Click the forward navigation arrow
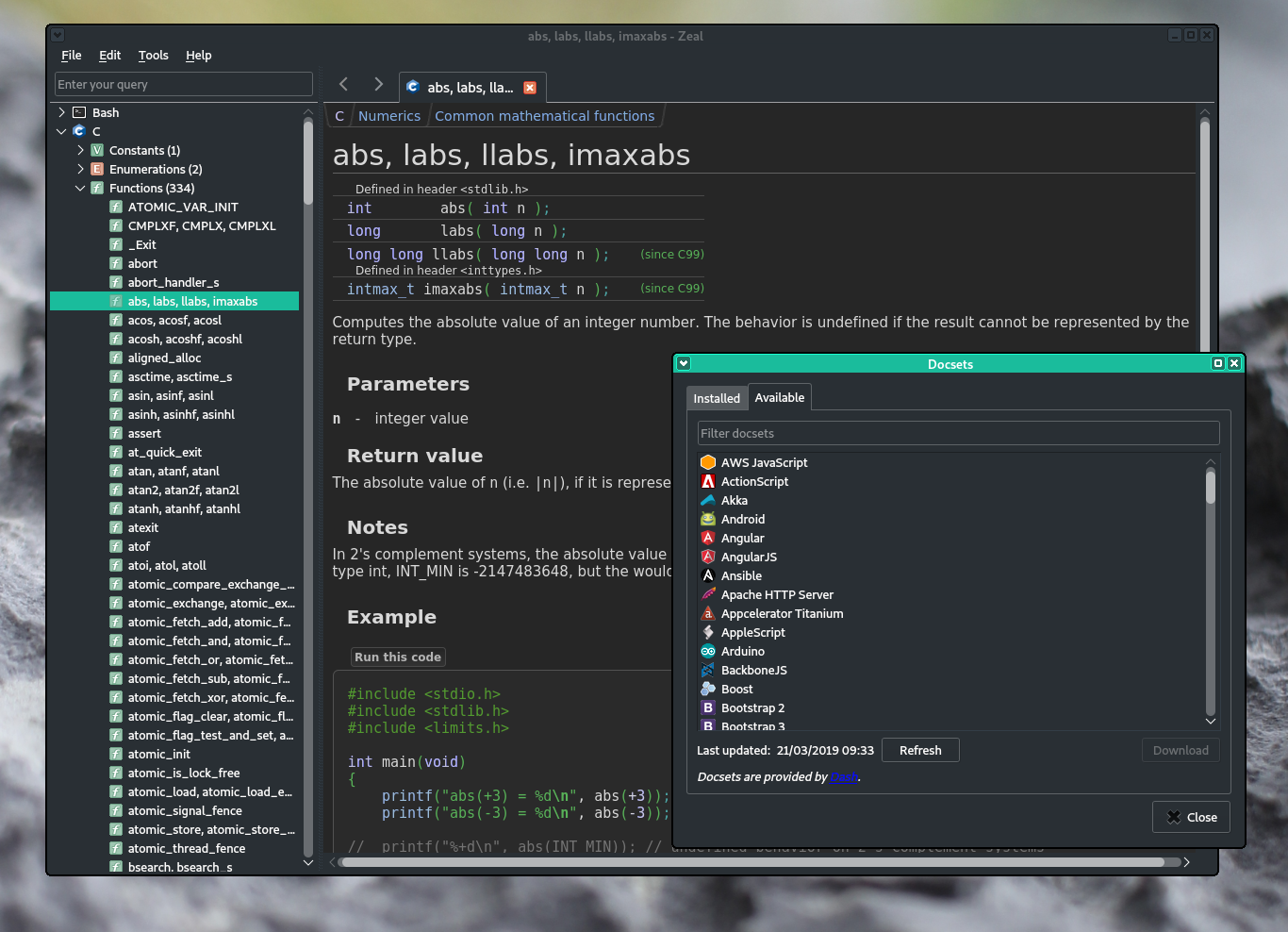Image resolution: width=1288 pixels, height=932 pixels. pyautogui.click(x=378, y=85)
